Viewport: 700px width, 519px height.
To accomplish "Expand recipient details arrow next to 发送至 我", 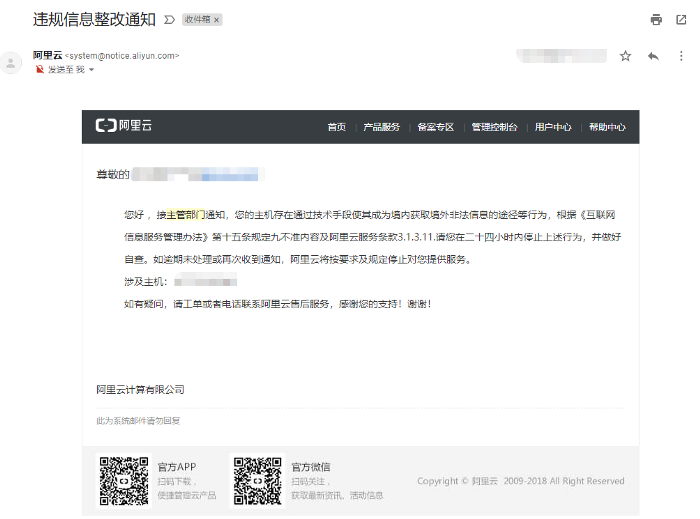I will pos(92,70).
